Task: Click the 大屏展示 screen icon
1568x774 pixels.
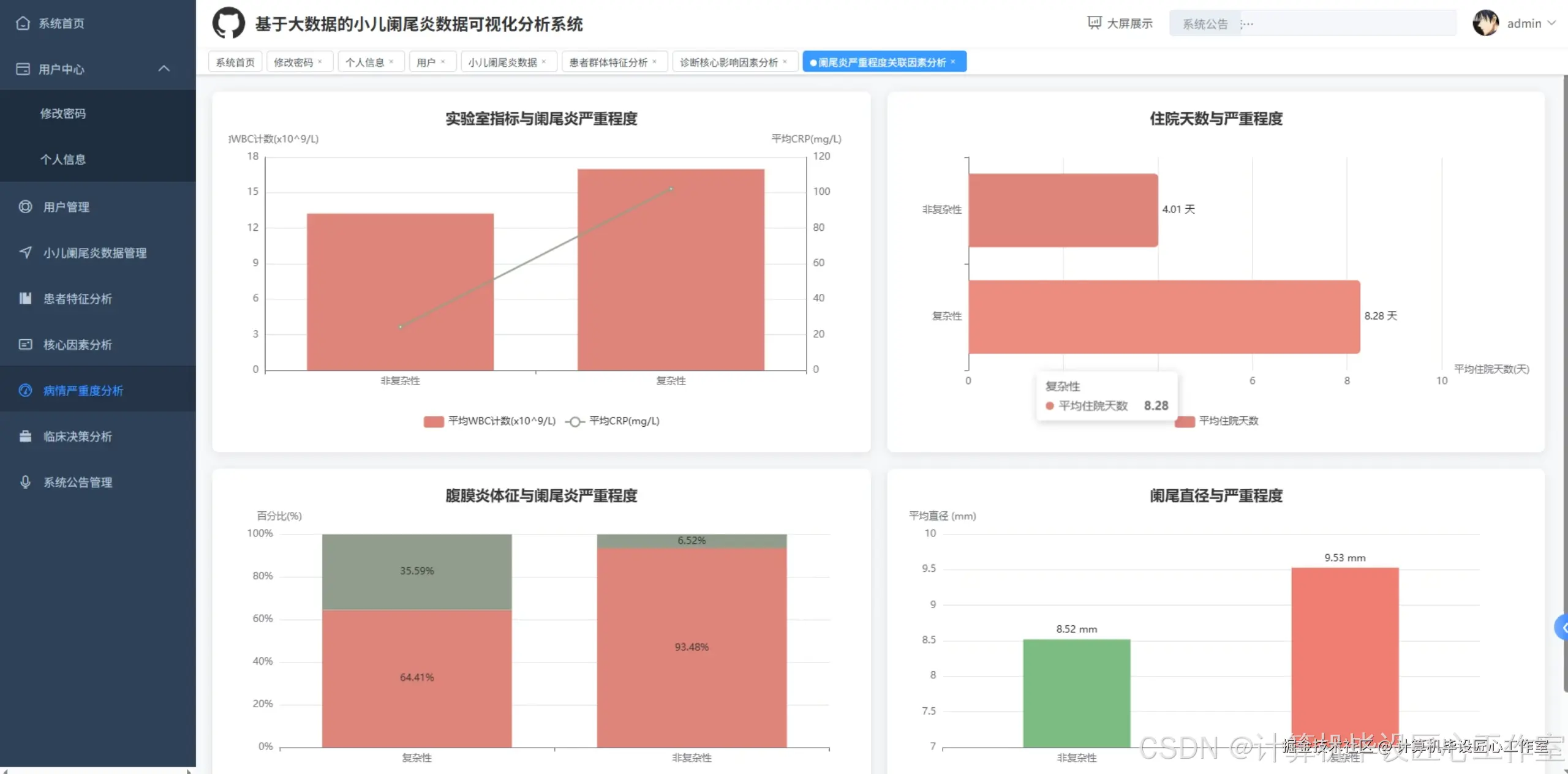Action: click(x=1094, y=23)
